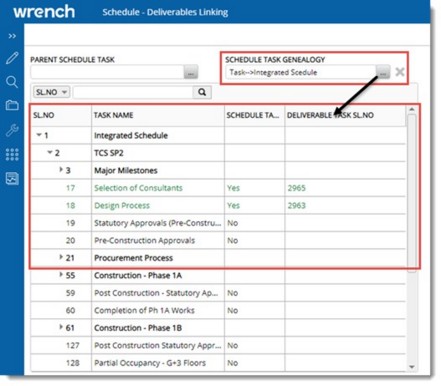Click the Schedule Task Genealogy browse button
441x386 pixels.
tap(383, 72)
